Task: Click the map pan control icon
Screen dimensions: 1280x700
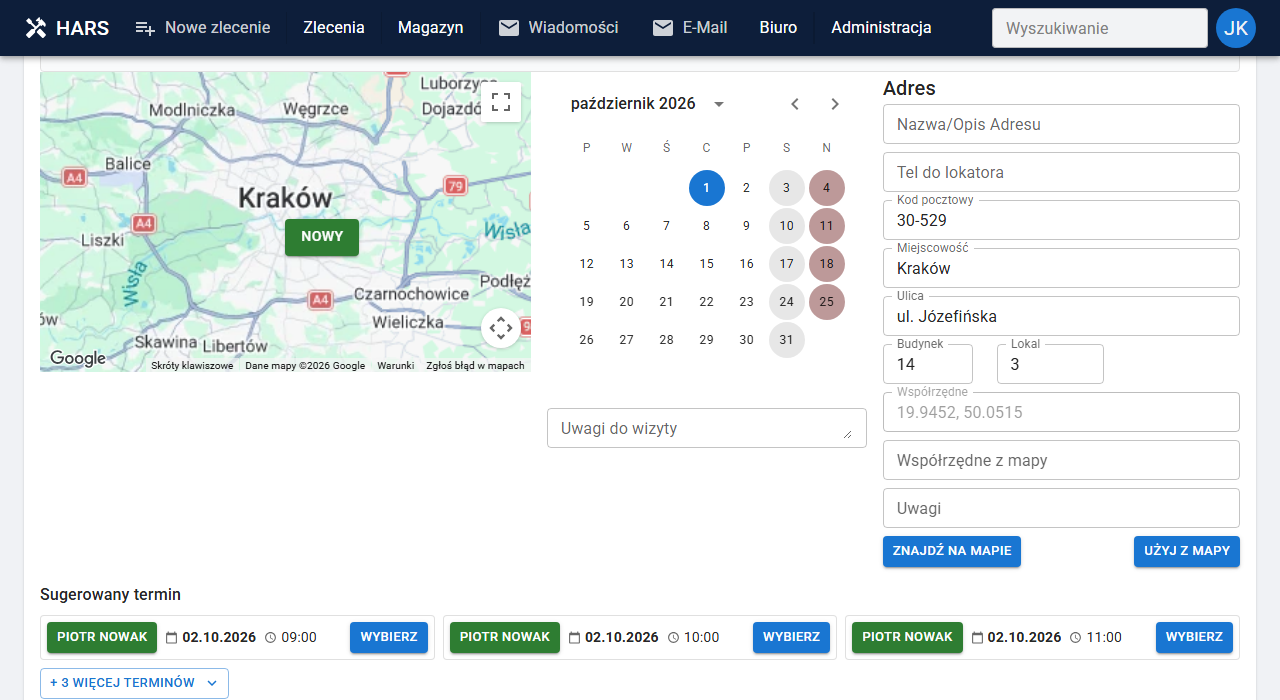Action: pos(501,328)
